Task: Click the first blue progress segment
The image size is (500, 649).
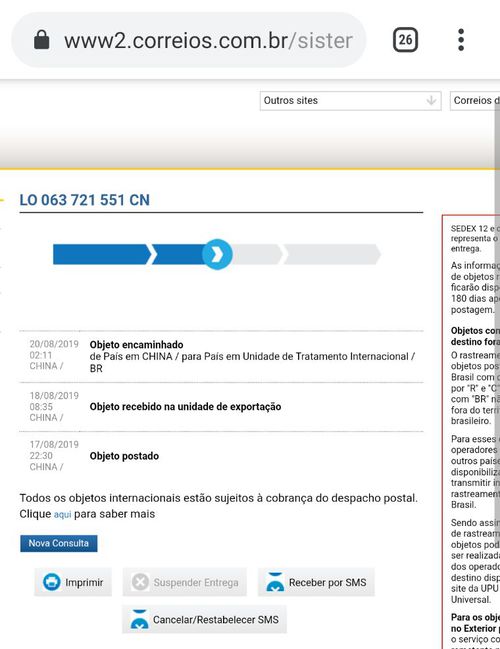Action: click(x=102, y=254)
